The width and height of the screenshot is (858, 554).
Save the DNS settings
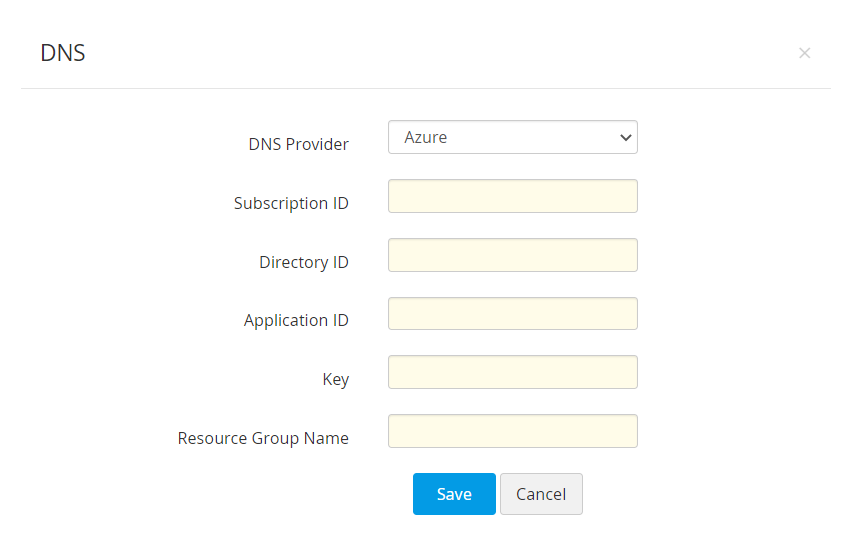[x=454, y=494]
